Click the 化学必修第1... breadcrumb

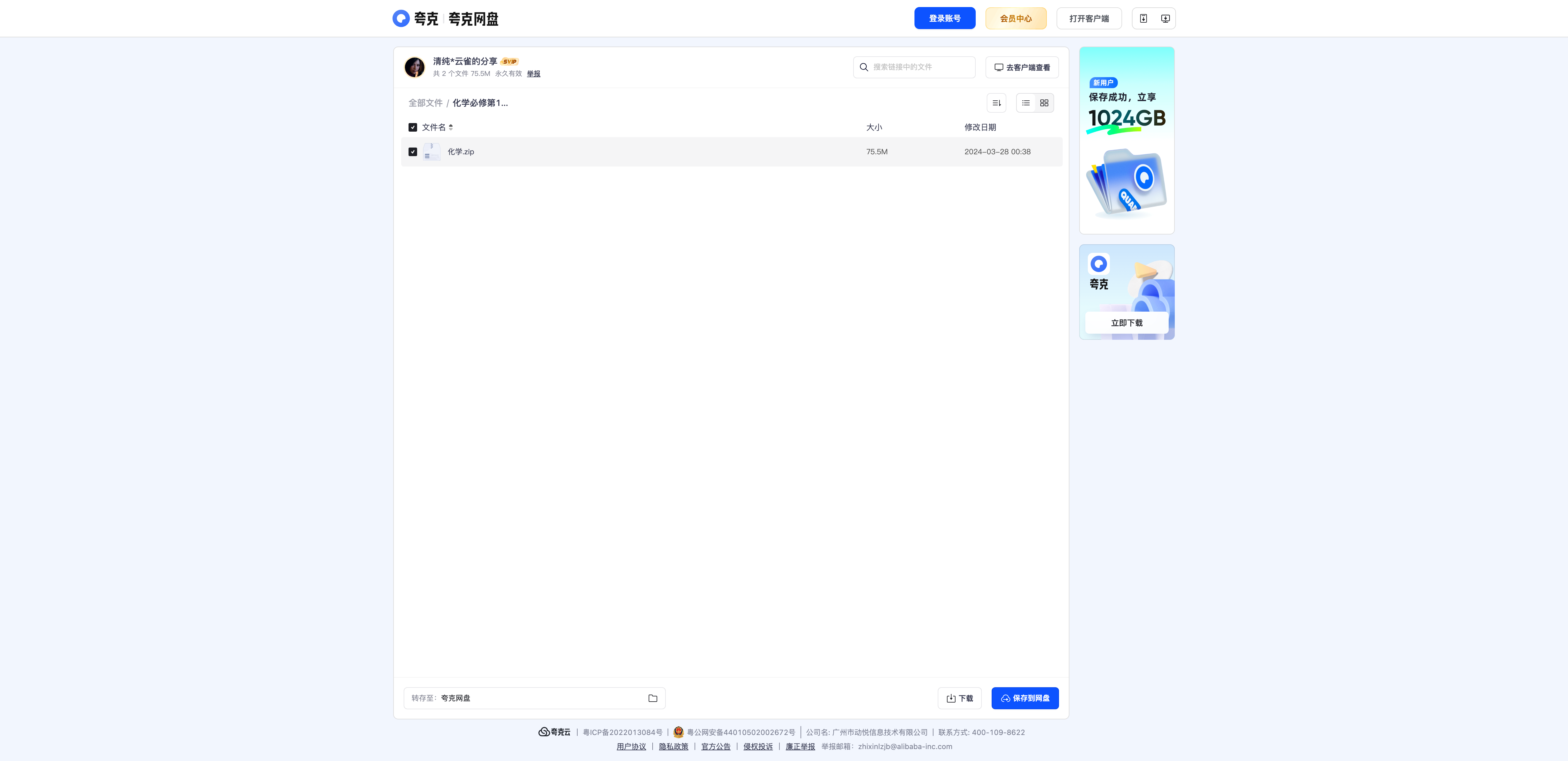[x=480, y=103]
